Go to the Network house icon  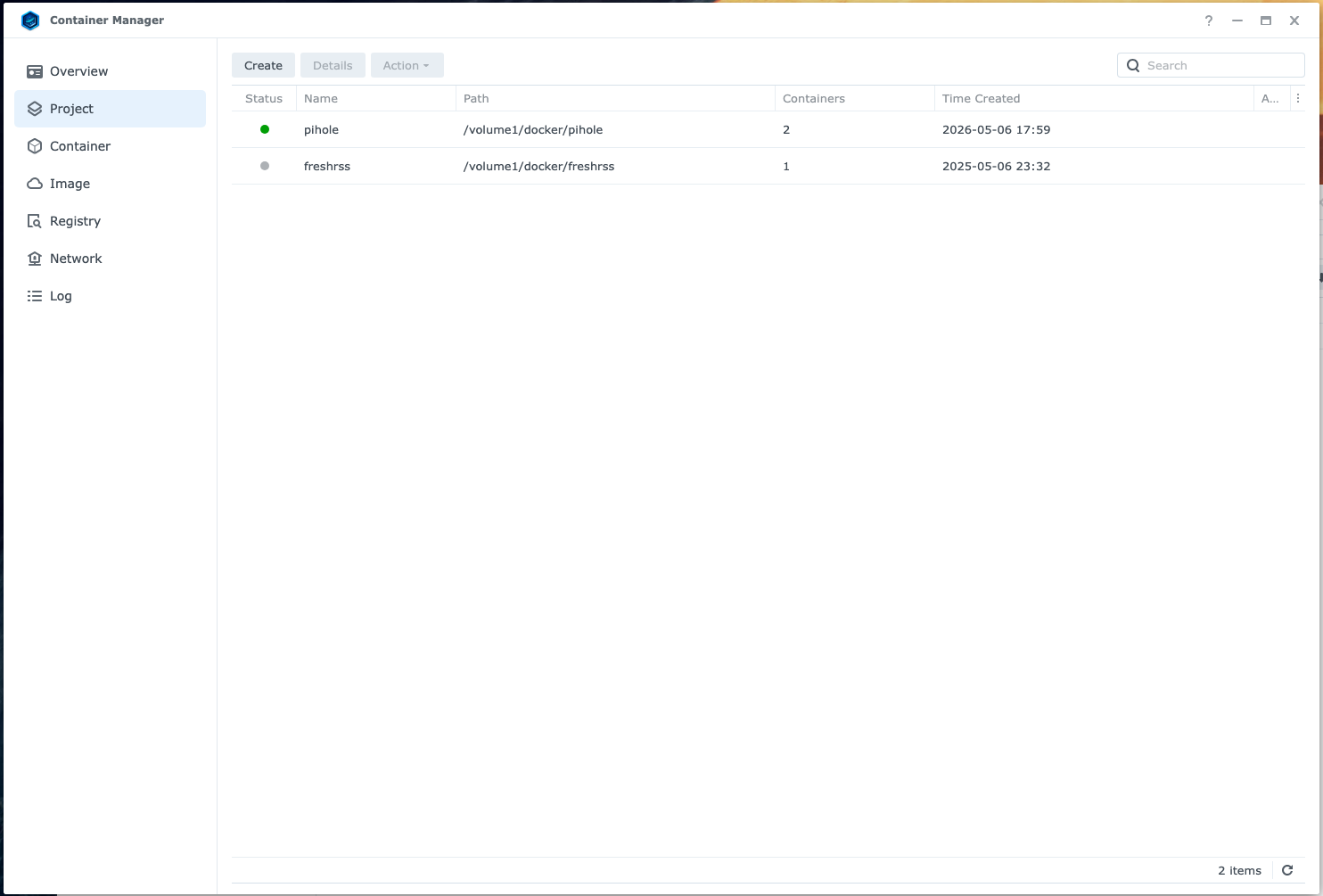click(35, 259)
